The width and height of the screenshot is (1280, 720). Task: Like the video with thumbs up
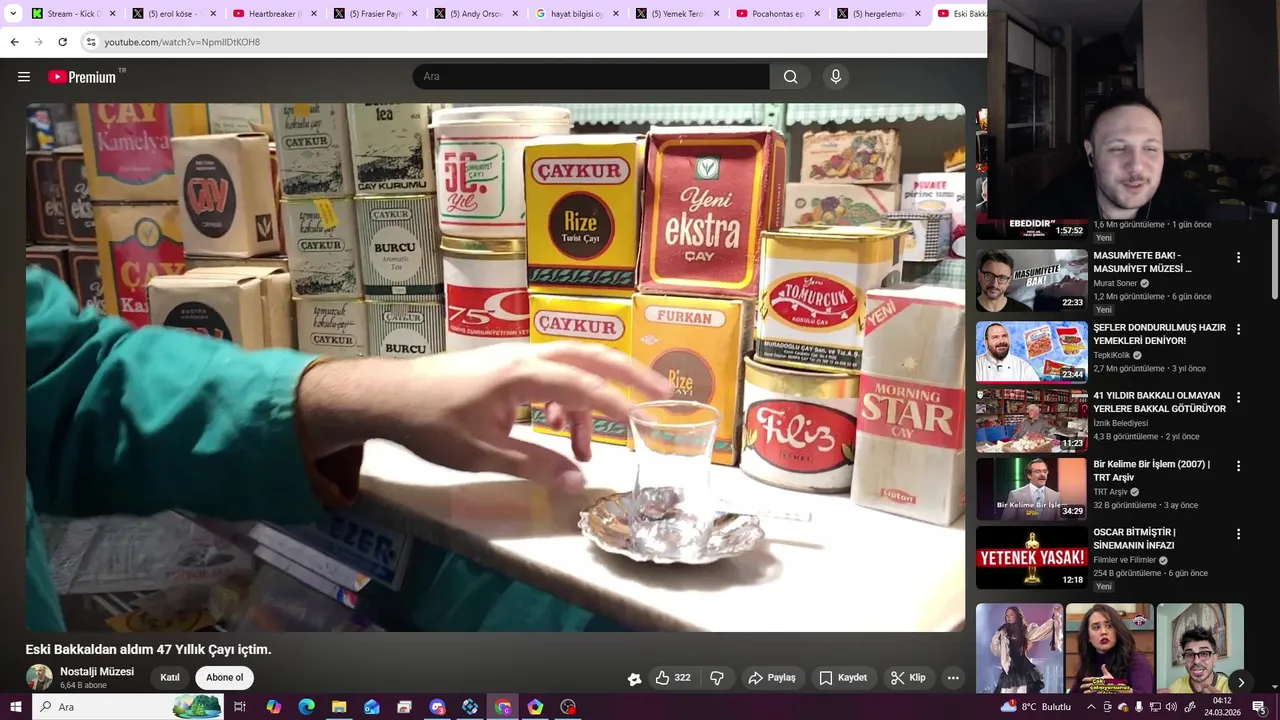coord(672,678)
